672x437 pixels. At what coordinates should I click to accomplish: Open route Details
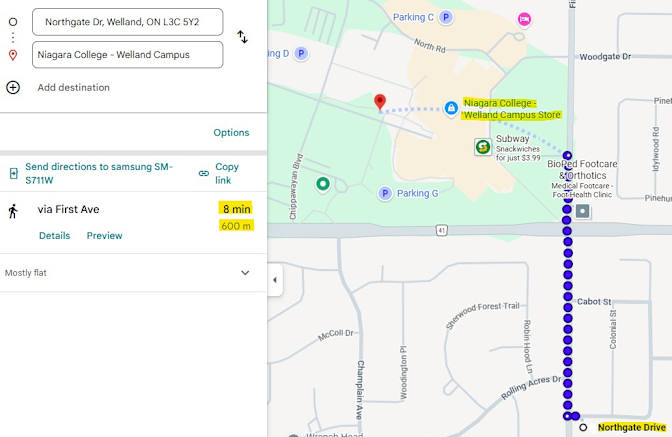[x=54, y=236]
